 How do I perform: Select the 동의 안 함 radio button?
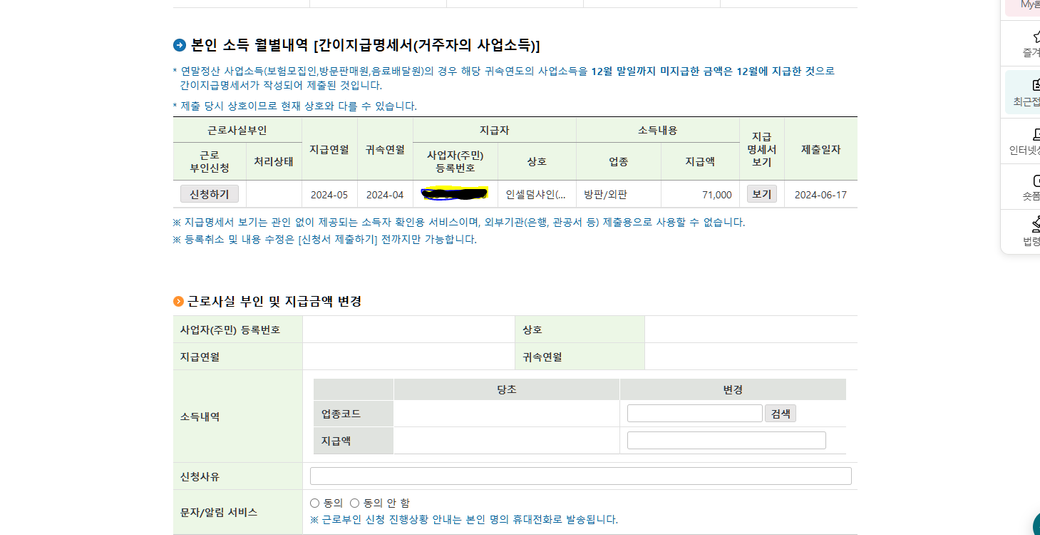click(354, 503)
